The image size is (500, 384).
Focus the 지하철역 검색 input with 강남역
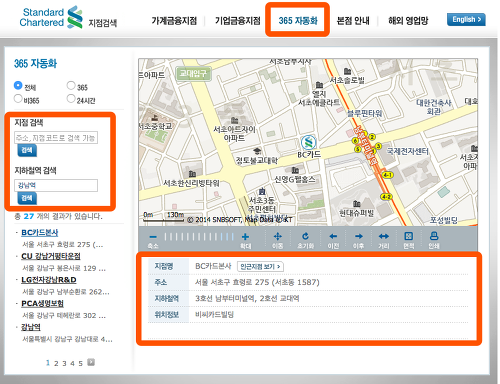(x=56, y=185)
